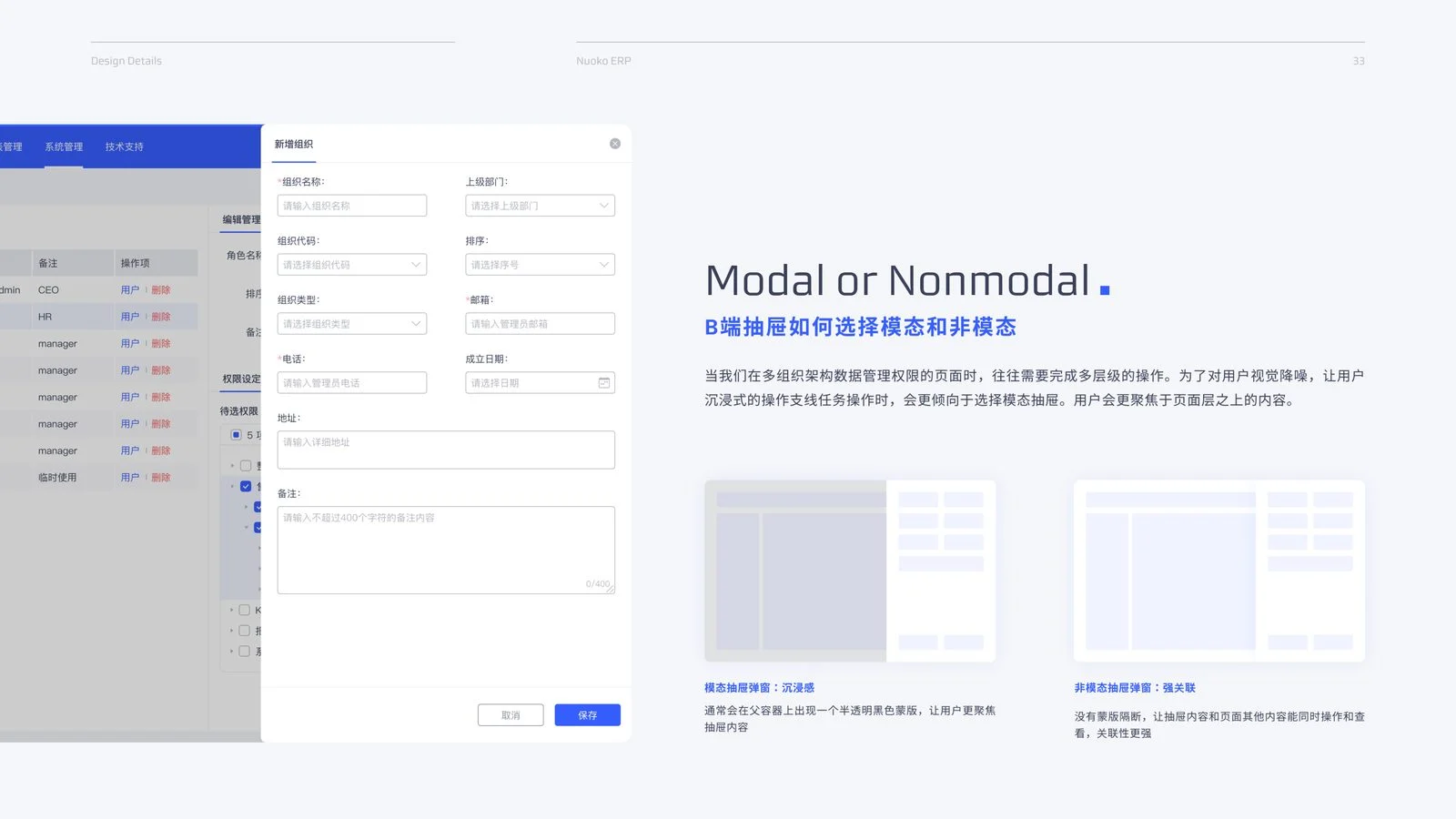Collapse the checked highlighted permission tree row
Viewport: 1456px width, 819px height.
(232, 486)
